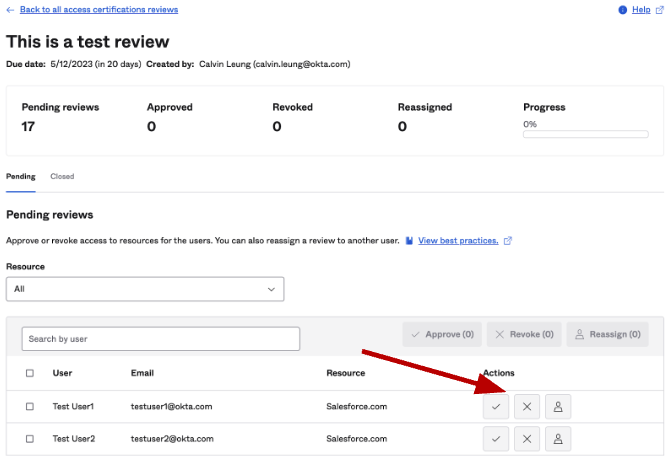Click the blue Help circle icon
Image resolution: width=669 pixels, height=459 pixels.
[x=622, y=10]
